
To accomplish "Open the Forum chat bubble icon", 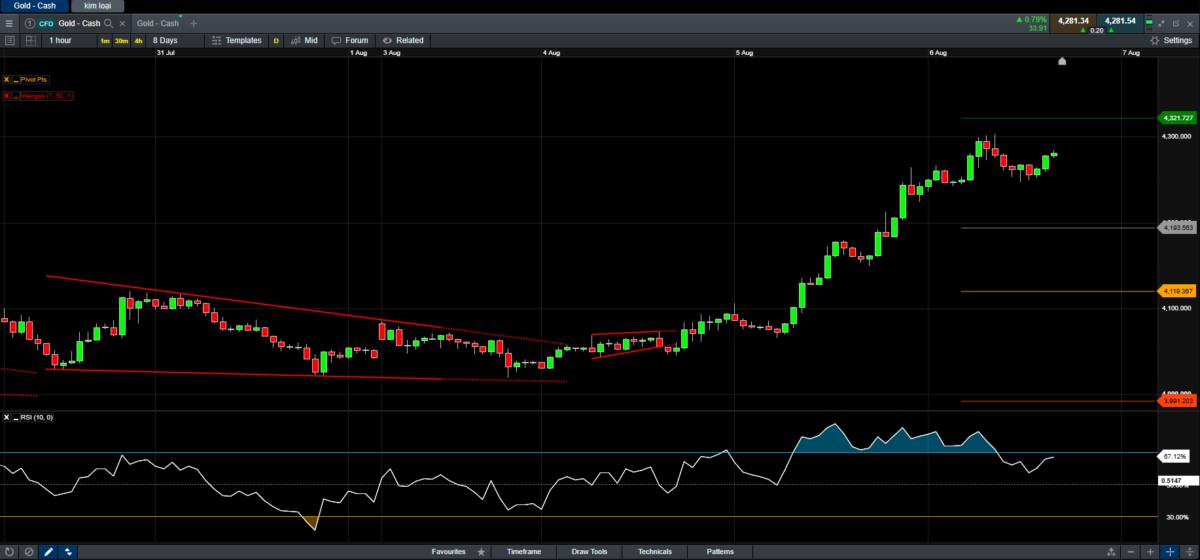I will click(336, 40).
